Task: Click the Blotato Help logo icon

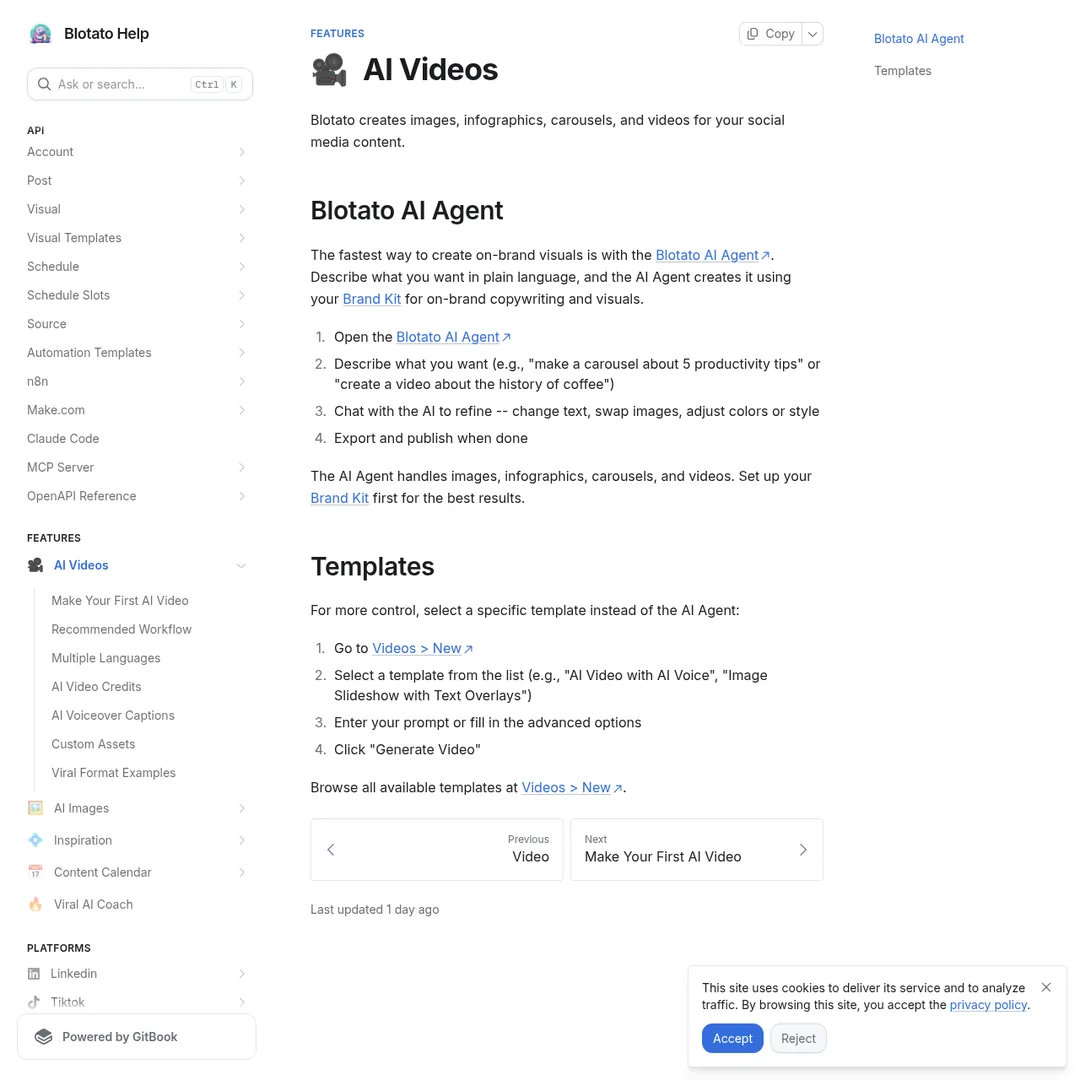Action: [x=40, y=33]
